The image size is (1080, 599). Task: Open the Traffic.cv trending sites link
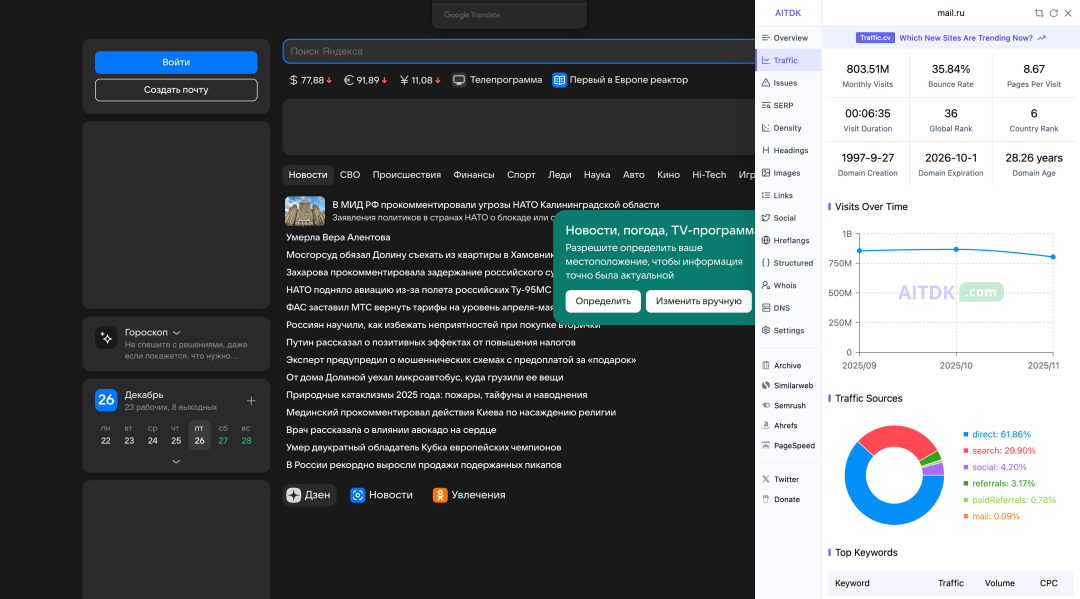951,38
